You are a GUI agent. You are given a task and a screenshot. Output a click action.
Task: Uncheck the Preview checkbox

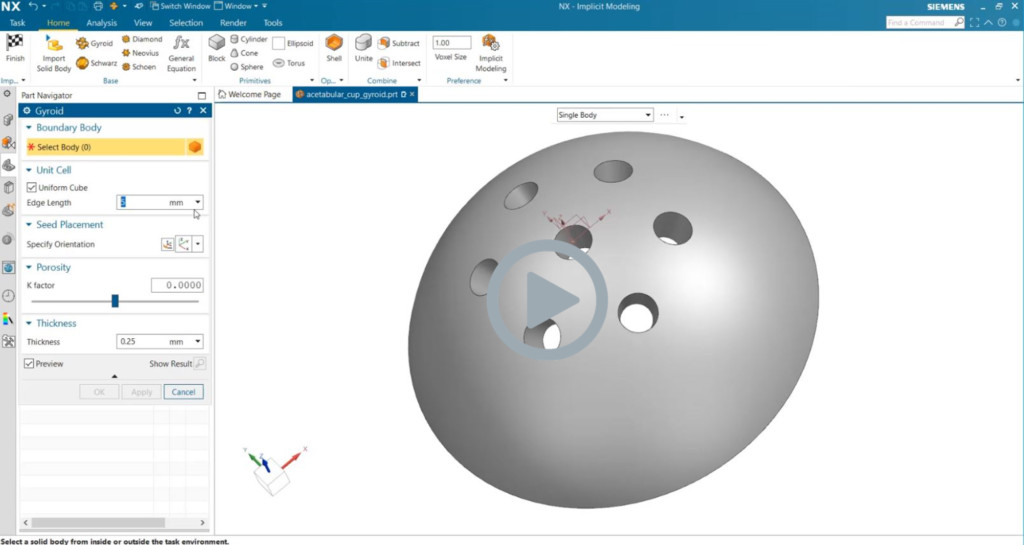pyautogui.click(x=29, y=364)
